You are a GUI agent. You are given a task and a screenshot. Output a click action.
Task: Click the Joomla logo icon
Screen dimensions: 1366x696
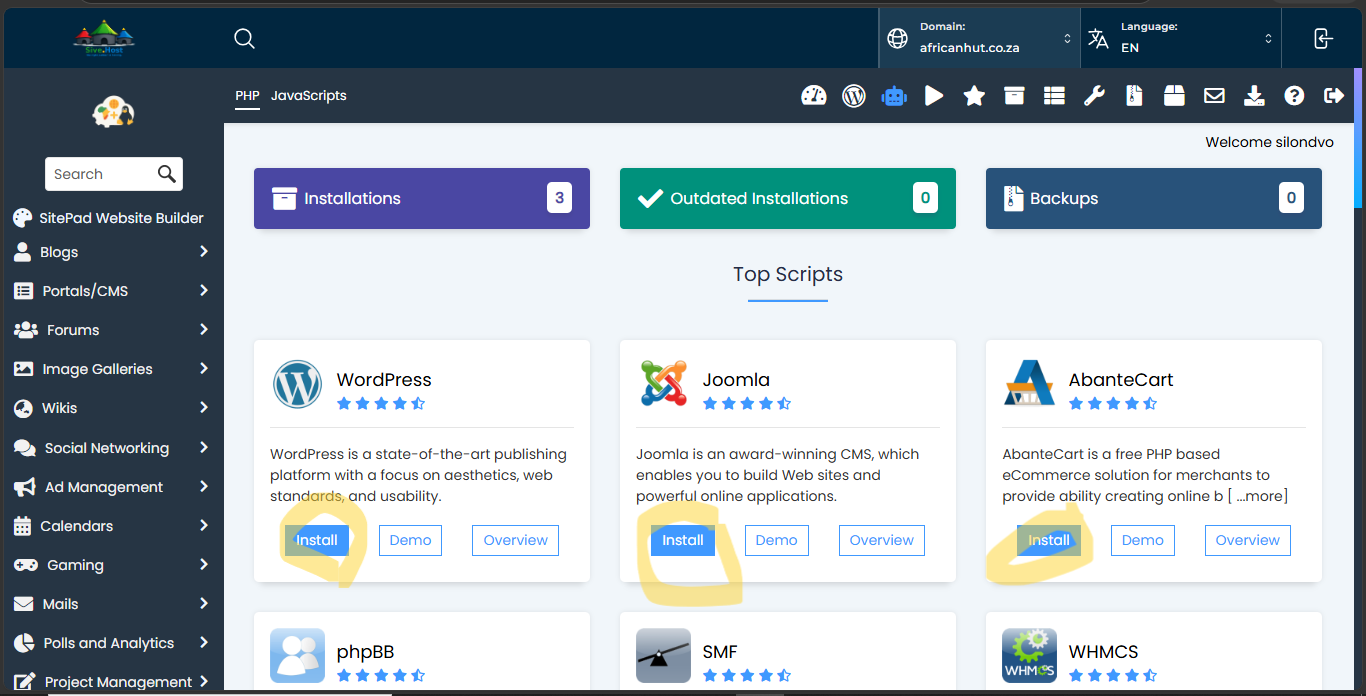coord(664,384)
